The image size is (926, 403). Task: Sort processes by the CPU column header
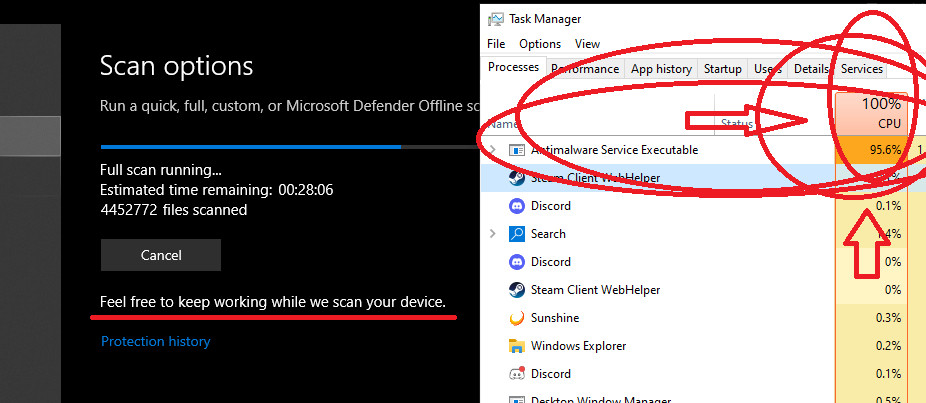872,112
